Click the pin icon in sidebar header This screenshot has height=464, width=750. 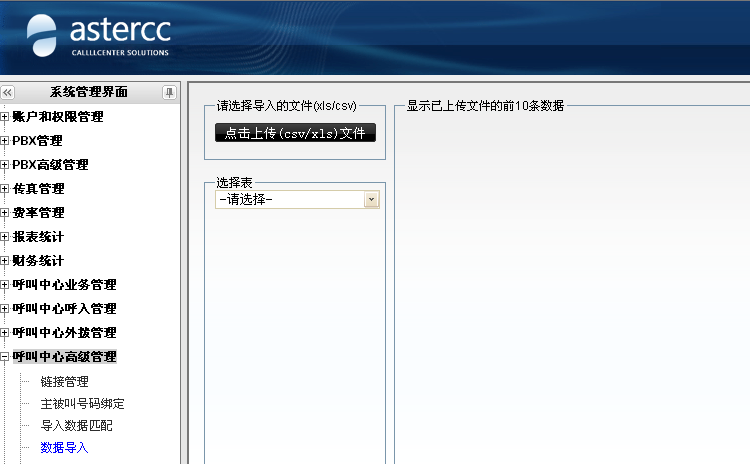[x=169, y=92]
